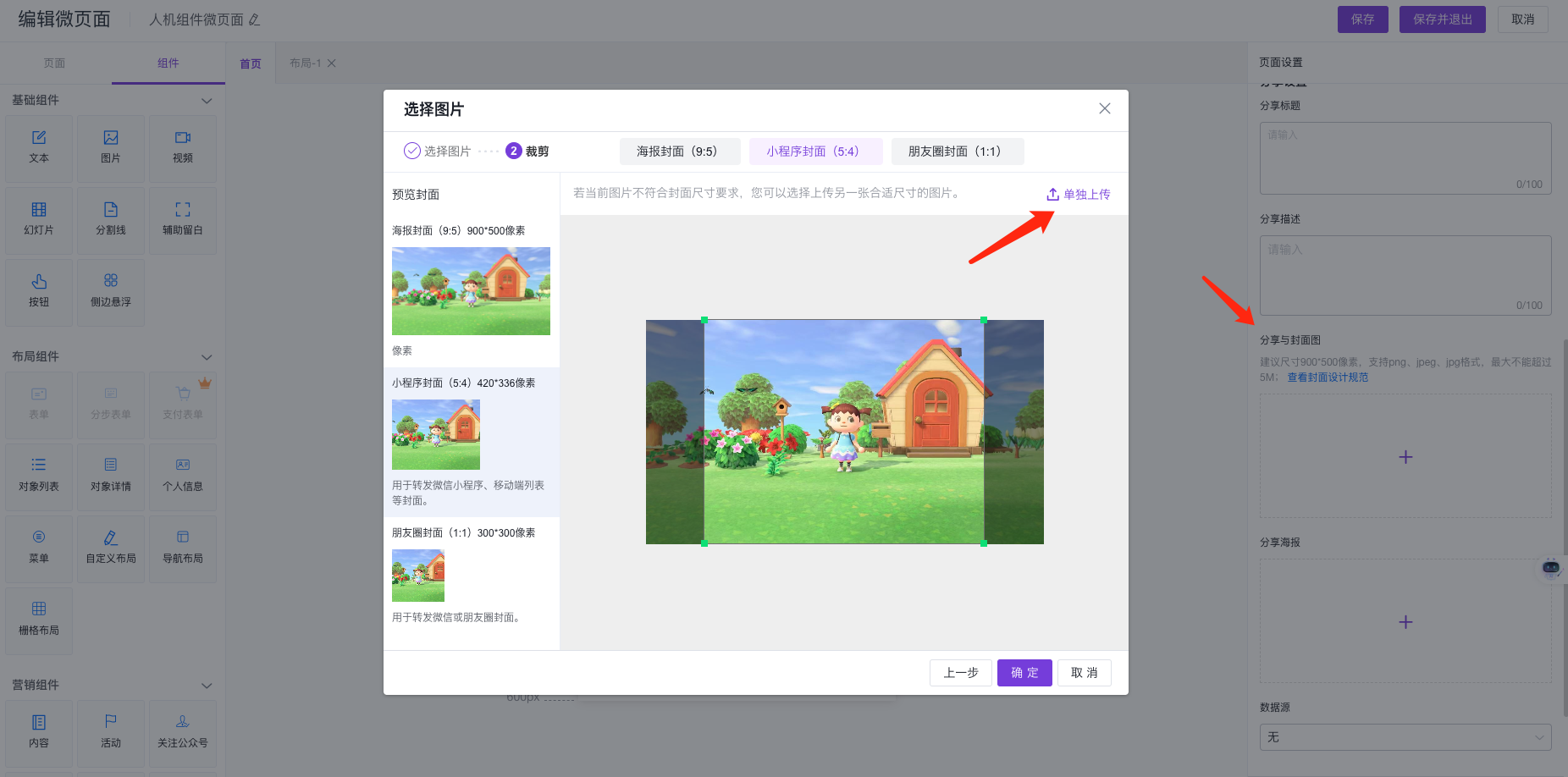The width and height of the screenshot is (1568, 777).
Task: Click the header 取消 button
Action: [1523, 19]
